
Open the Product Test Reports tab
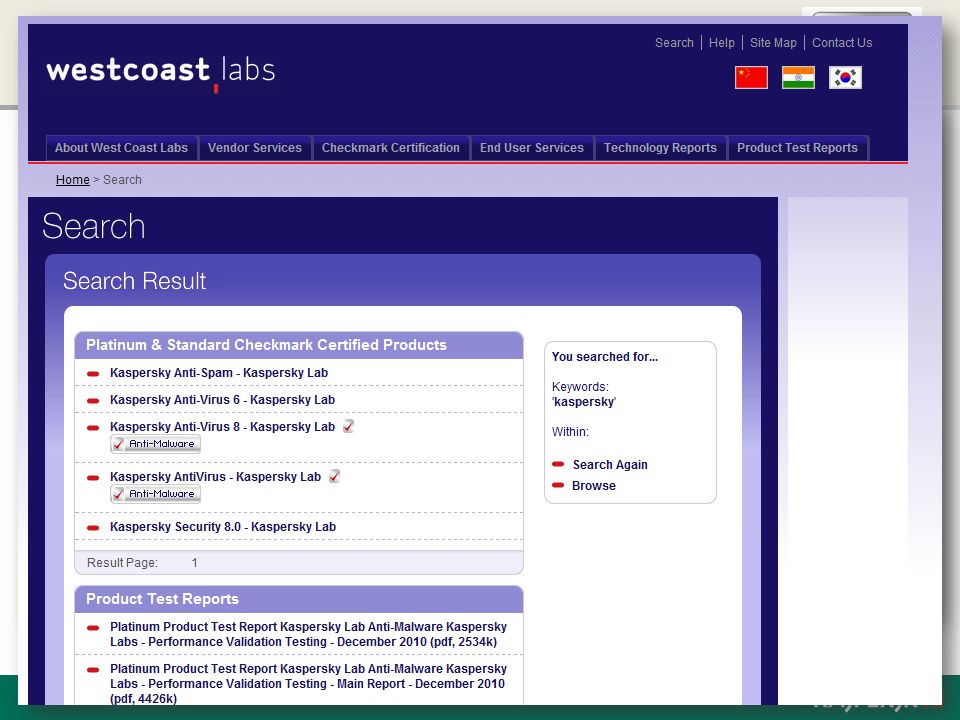tap(797, 148)
